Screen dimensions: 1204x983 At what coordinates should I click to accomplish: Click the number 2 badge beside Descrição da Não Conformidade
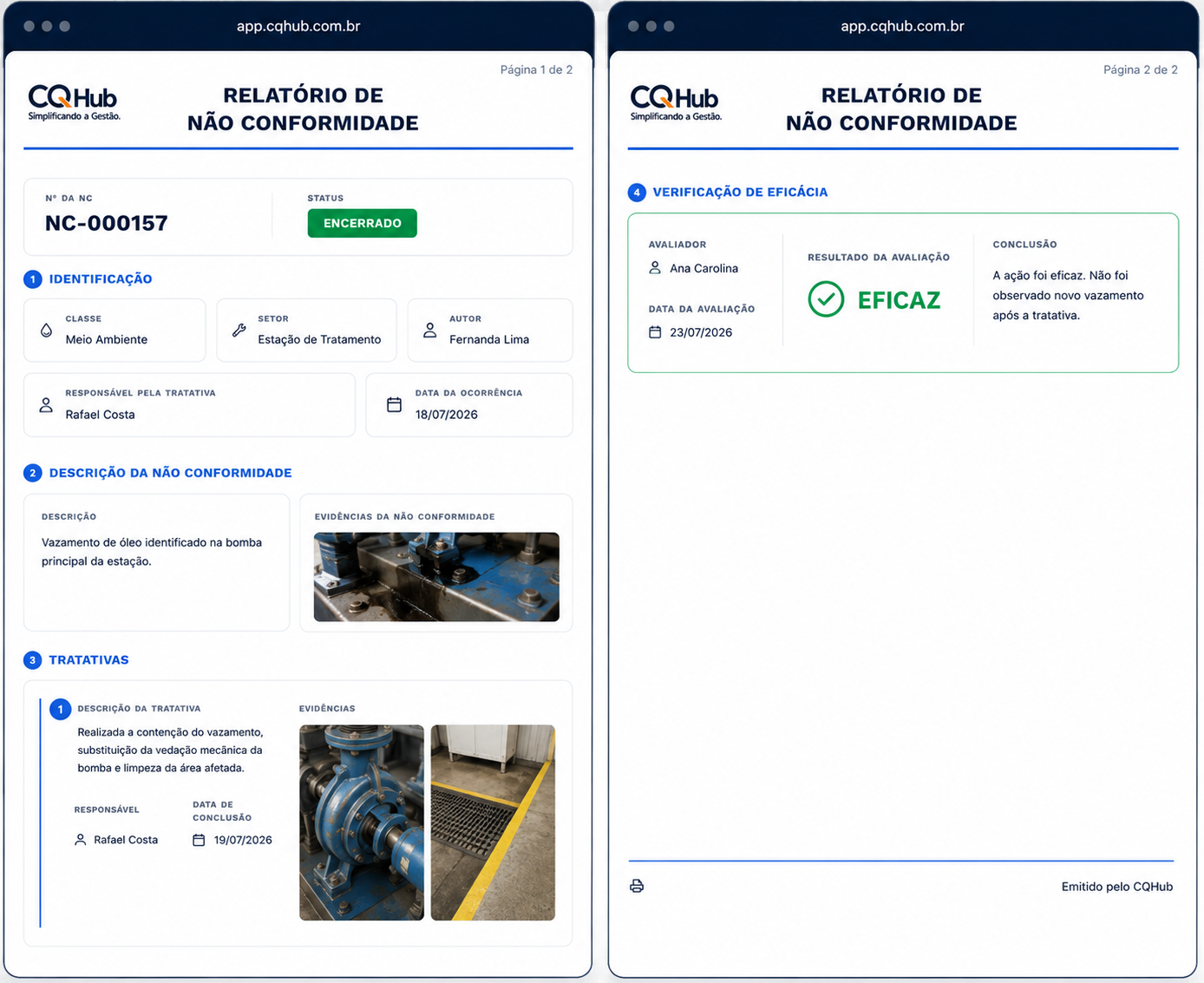pyautogui.click(x=33, y=473)
